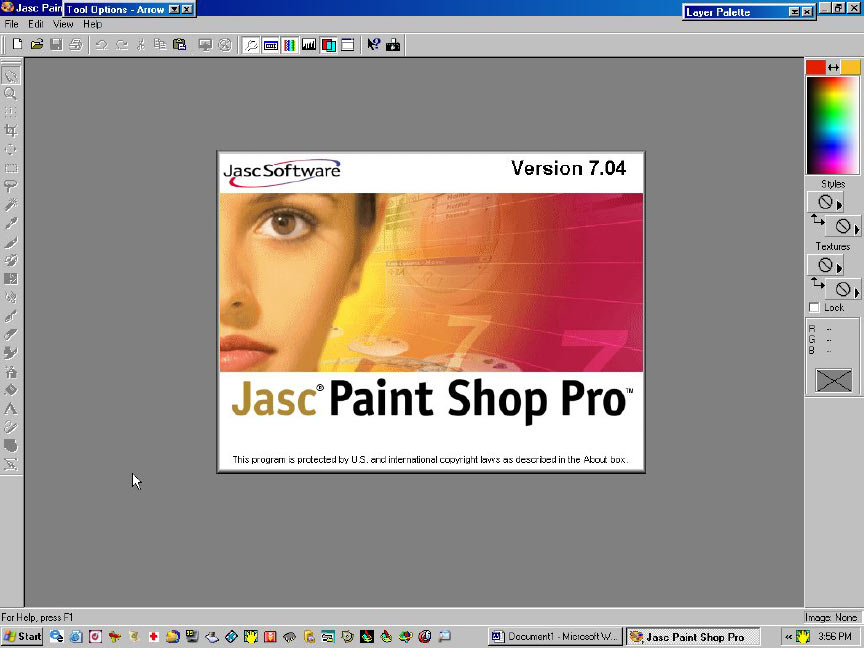Click the Start Capture camera icon
The height and width of the screenshot is (648, 864).
point(393,45)
